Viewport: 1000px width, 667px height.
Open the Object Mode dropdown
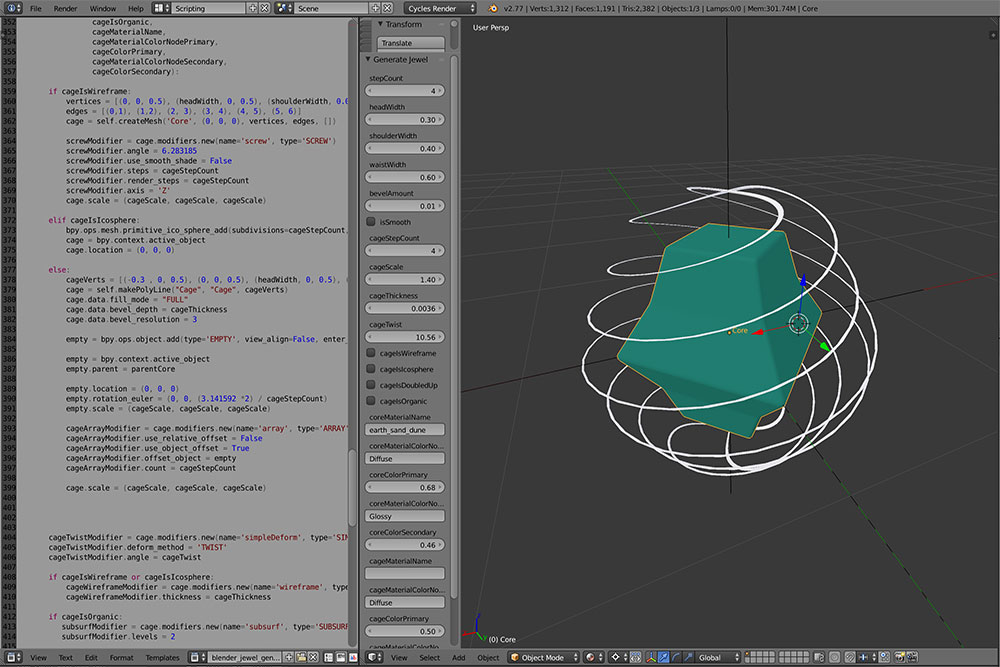click(x=543, y=657)
